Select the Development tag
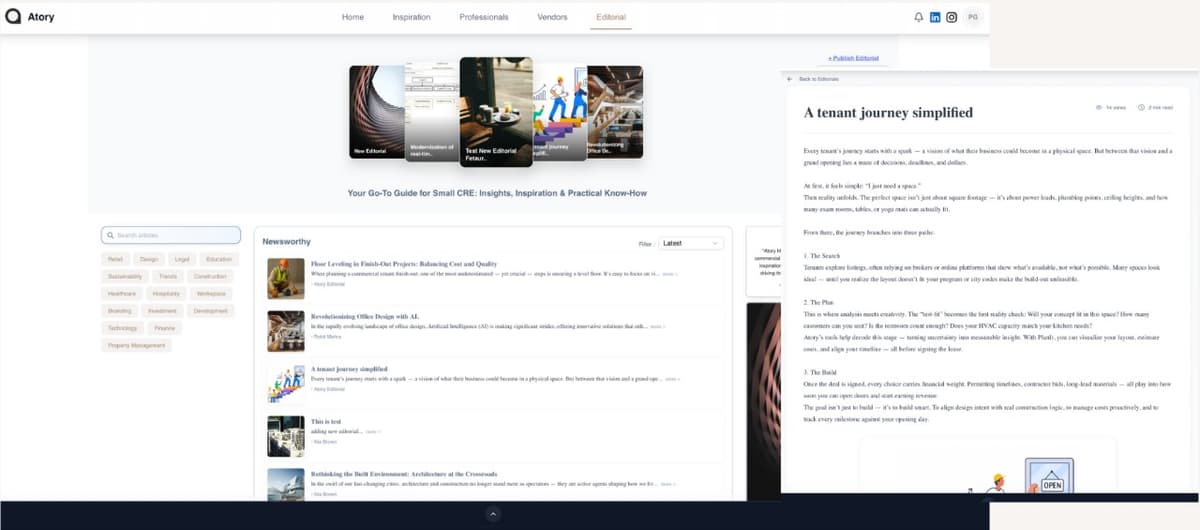1200x530 pixels. (211, 311)
